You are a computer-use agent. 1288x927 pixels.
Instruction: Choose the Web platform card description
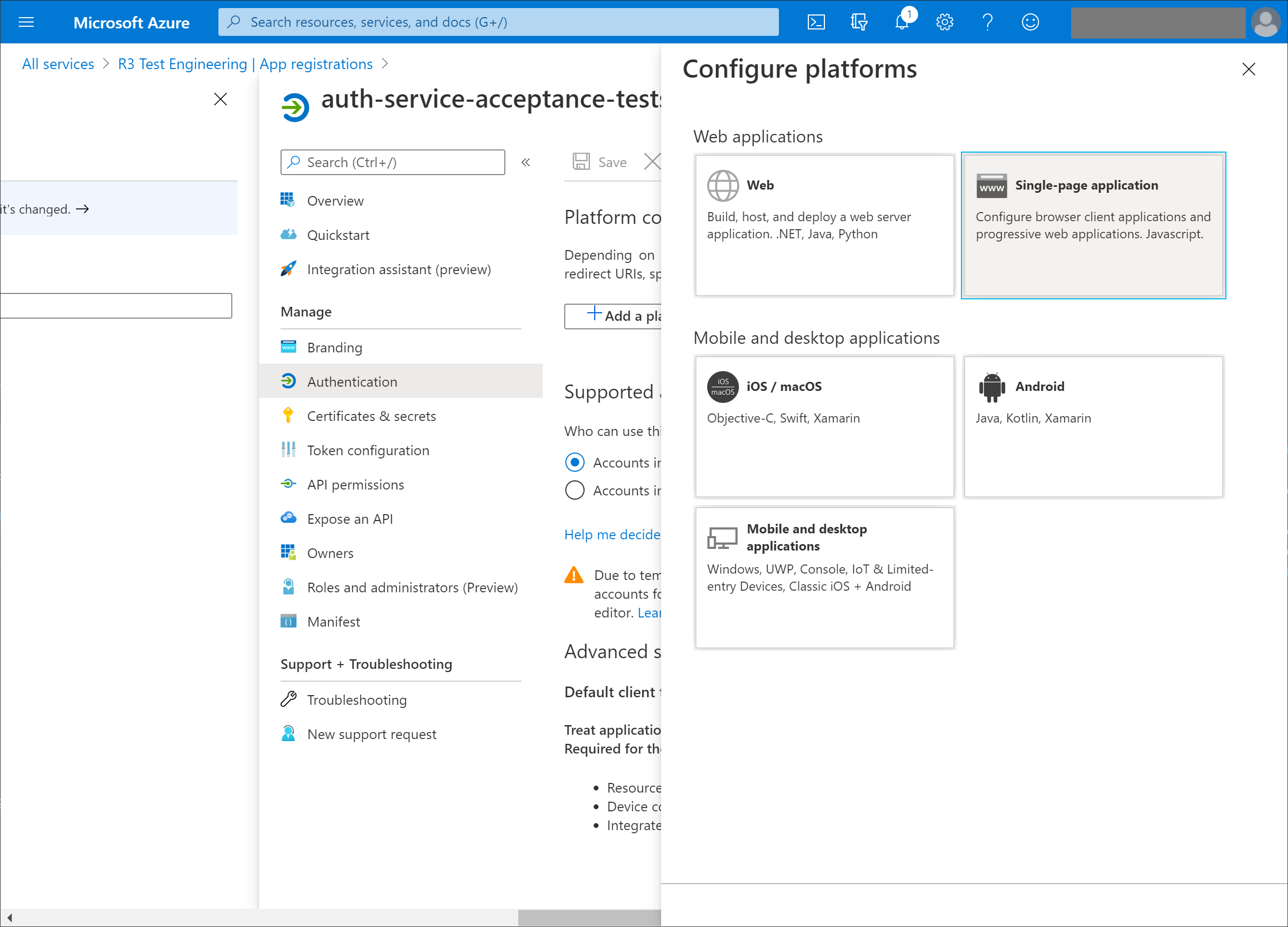tap(809, 225)
